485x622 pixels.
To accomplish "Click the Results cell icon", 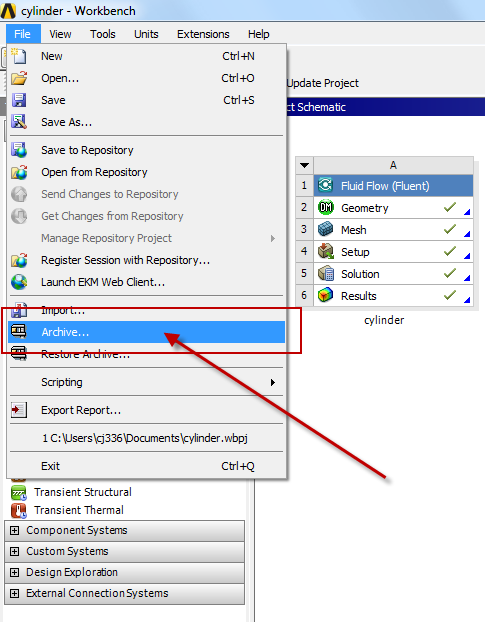I will coord(326,296).
